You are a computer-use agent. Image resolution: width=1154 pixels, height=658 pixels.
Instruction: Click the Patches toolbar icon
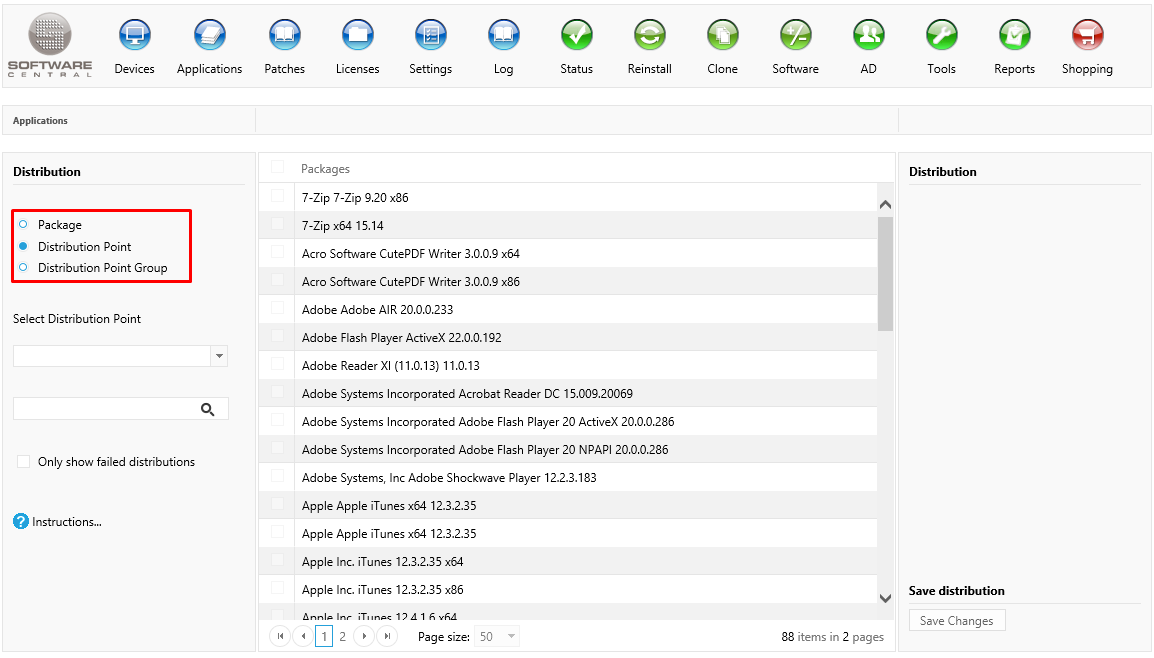click(284, 37)
